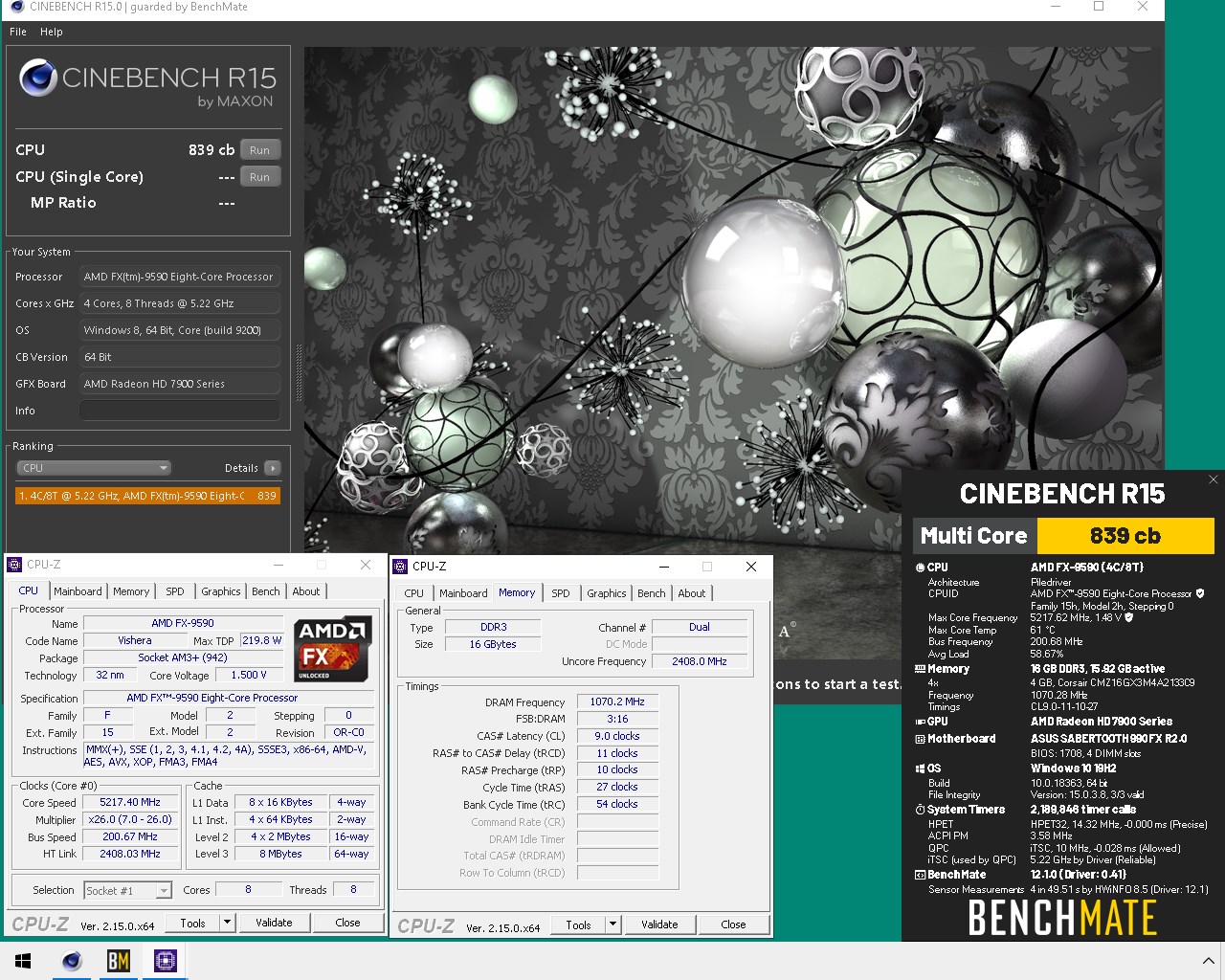1225x980 pixels.
Task: Click the Cinebench R15 logo sphere icon
Action: (38, 78)
